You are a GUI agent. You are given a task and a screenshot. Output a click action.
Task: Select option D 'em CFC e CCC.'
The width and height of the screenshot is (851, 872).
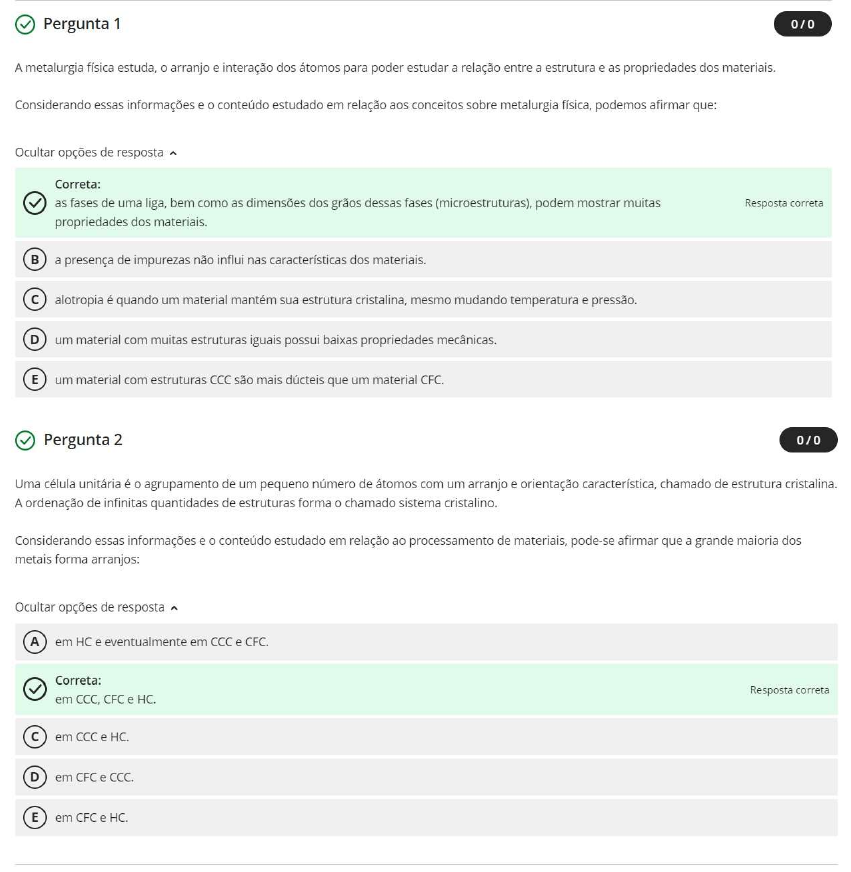pos(34,777)
